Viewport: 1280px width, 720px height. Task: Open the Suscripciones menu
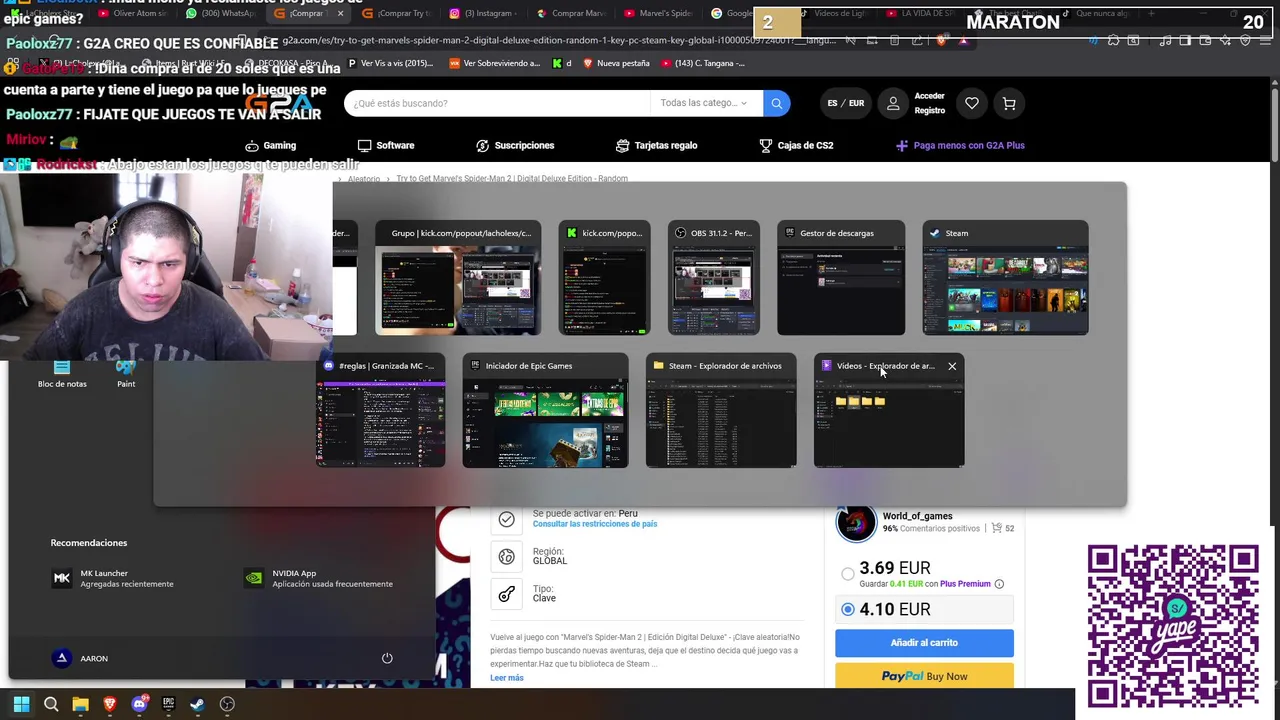(515, 145)
